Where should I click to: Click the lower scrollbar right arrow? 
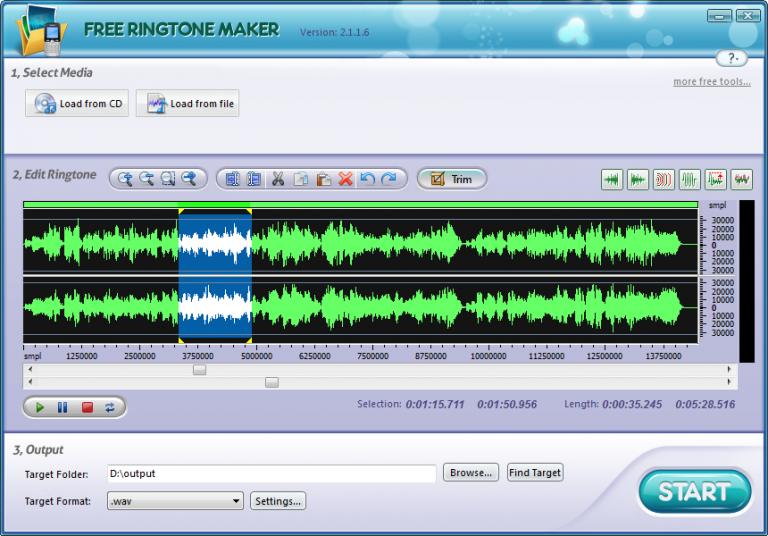pyautogui.click(x=729, y=382)
